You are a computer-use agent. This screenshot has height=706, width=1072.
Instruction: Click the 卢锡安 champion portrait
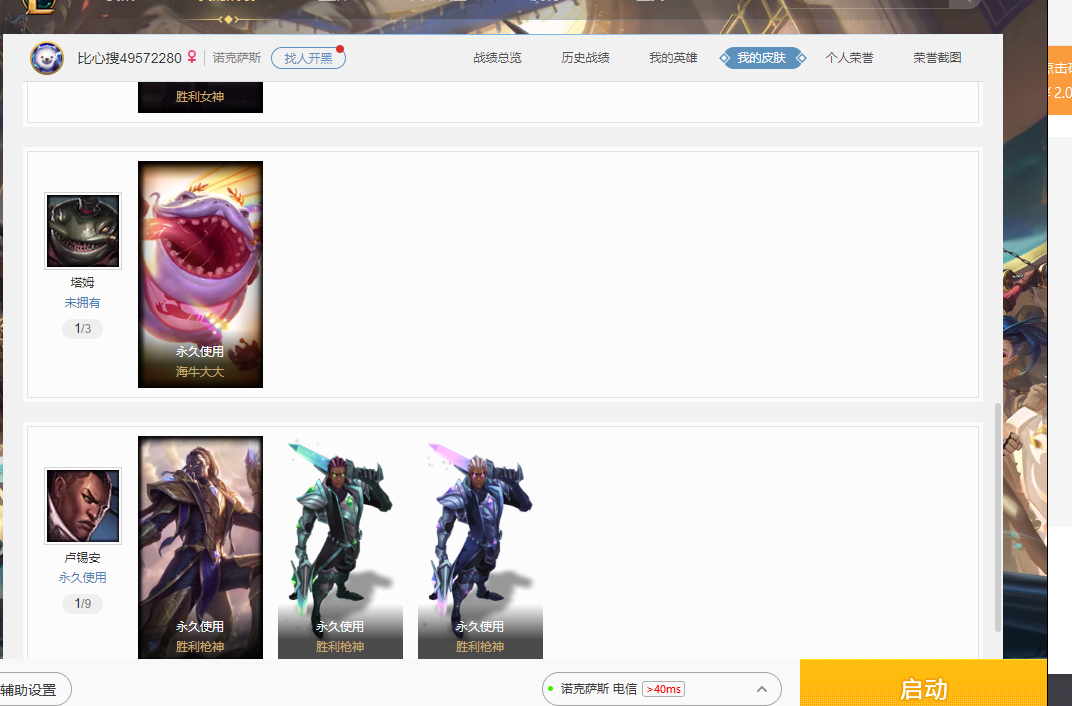pos(83,506)
